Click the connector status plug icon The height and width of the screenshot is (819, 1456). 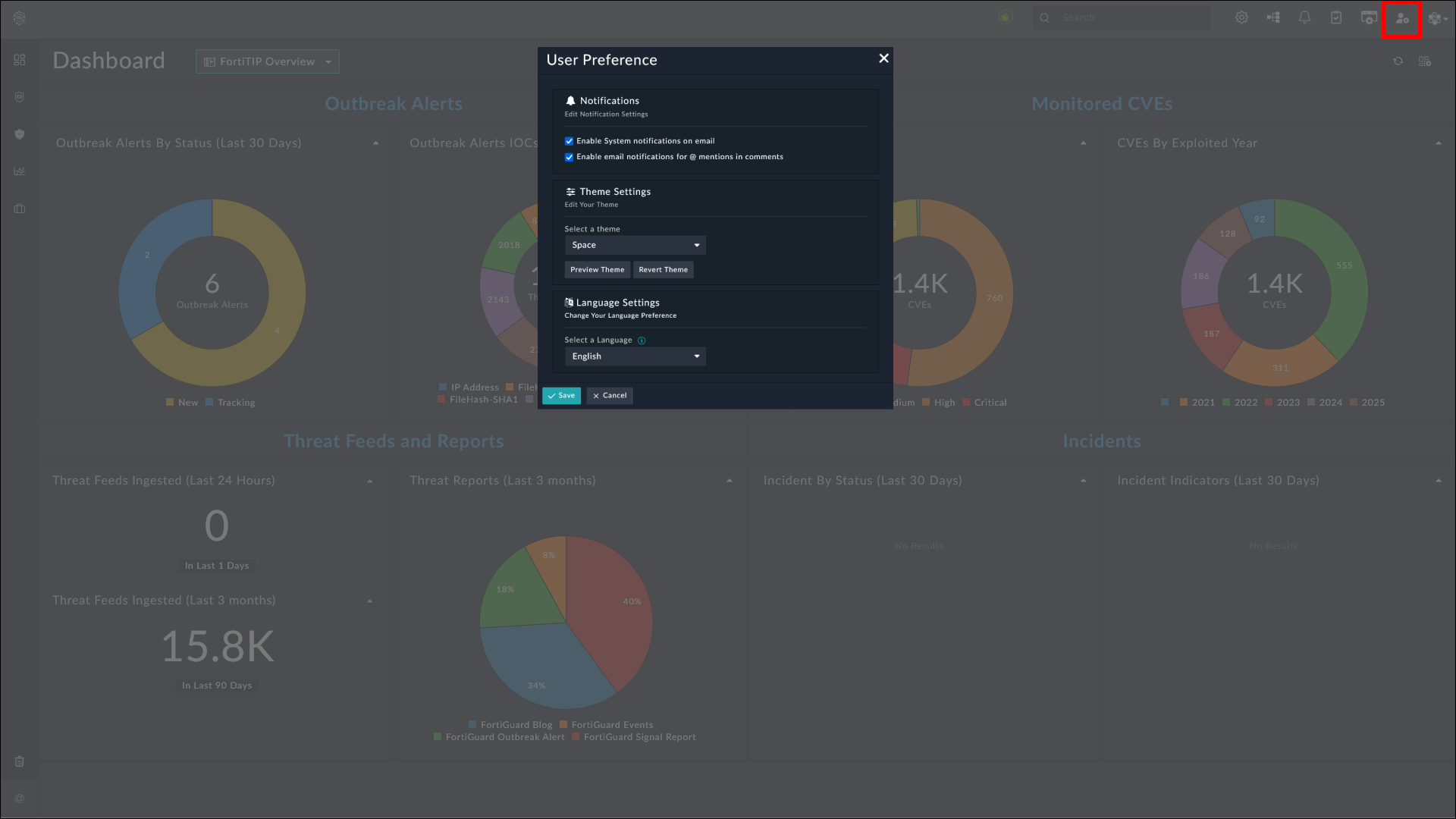[1006, 17]
